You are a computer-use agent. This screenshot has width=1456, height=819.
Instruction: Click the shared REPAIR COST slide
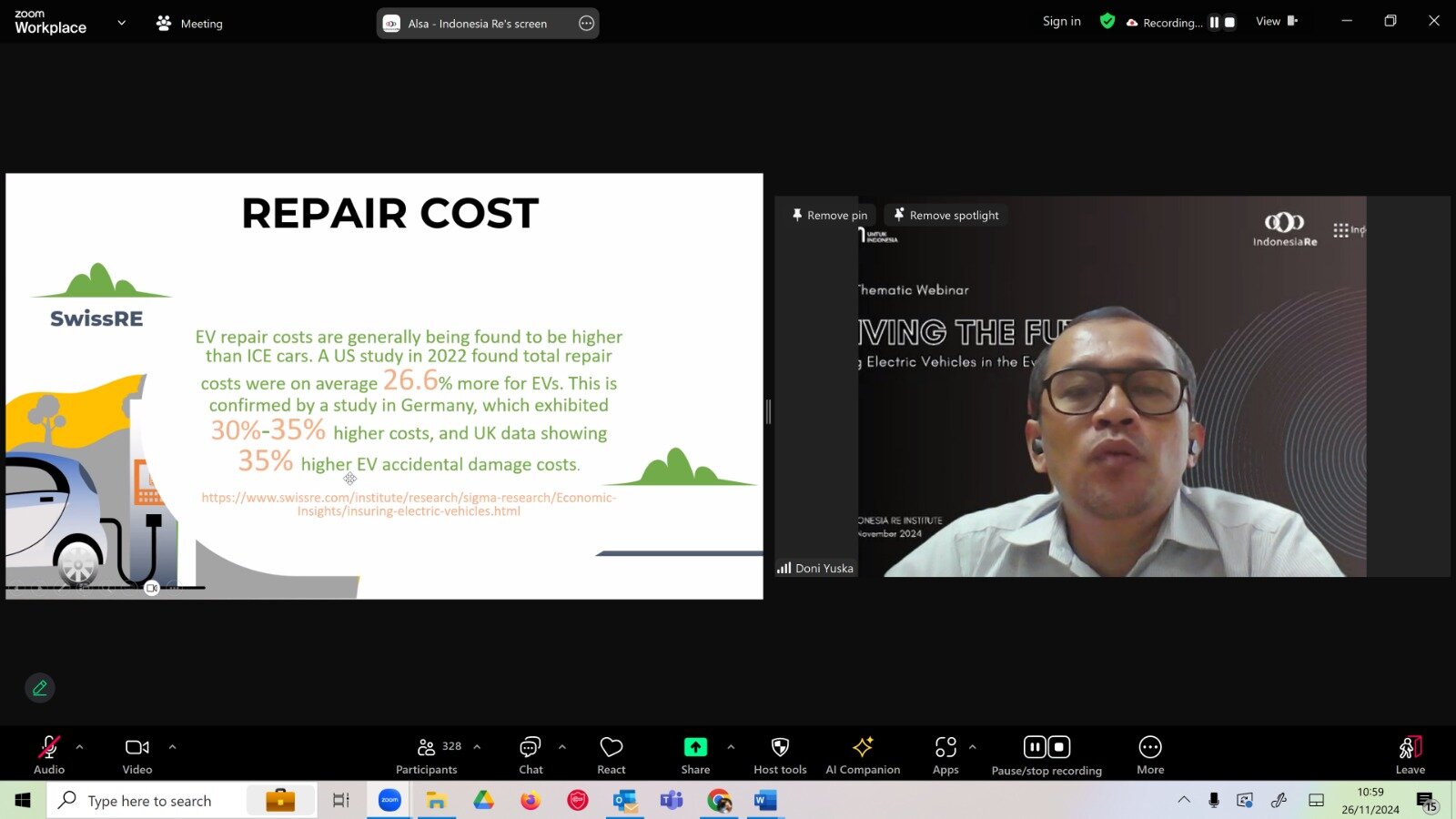pyautogui.click(x=384, y=386)
